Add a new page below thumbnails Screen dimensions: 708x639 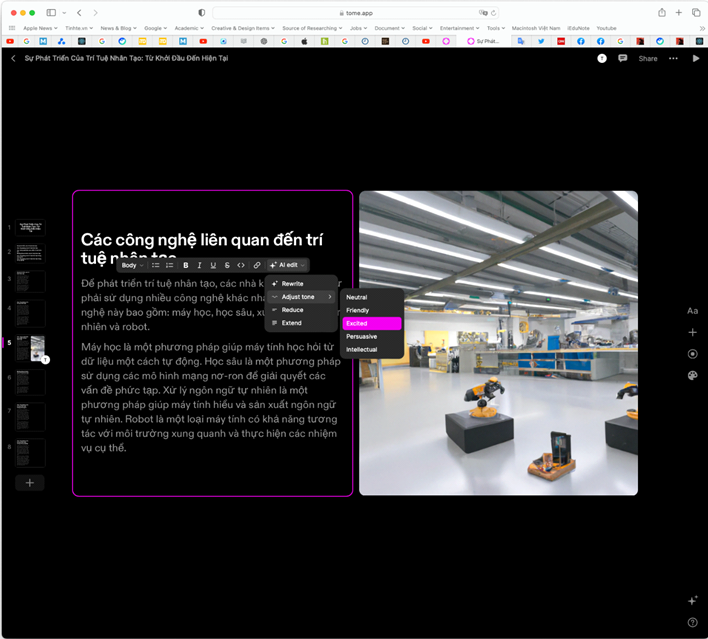(x=30, y=483)
